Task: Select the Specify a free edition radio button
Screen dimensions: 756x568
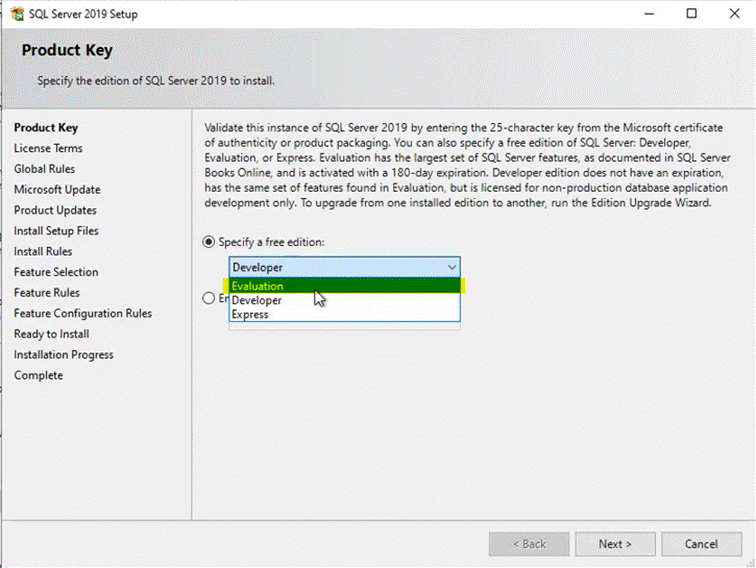Action: click(x=208, y=242)
